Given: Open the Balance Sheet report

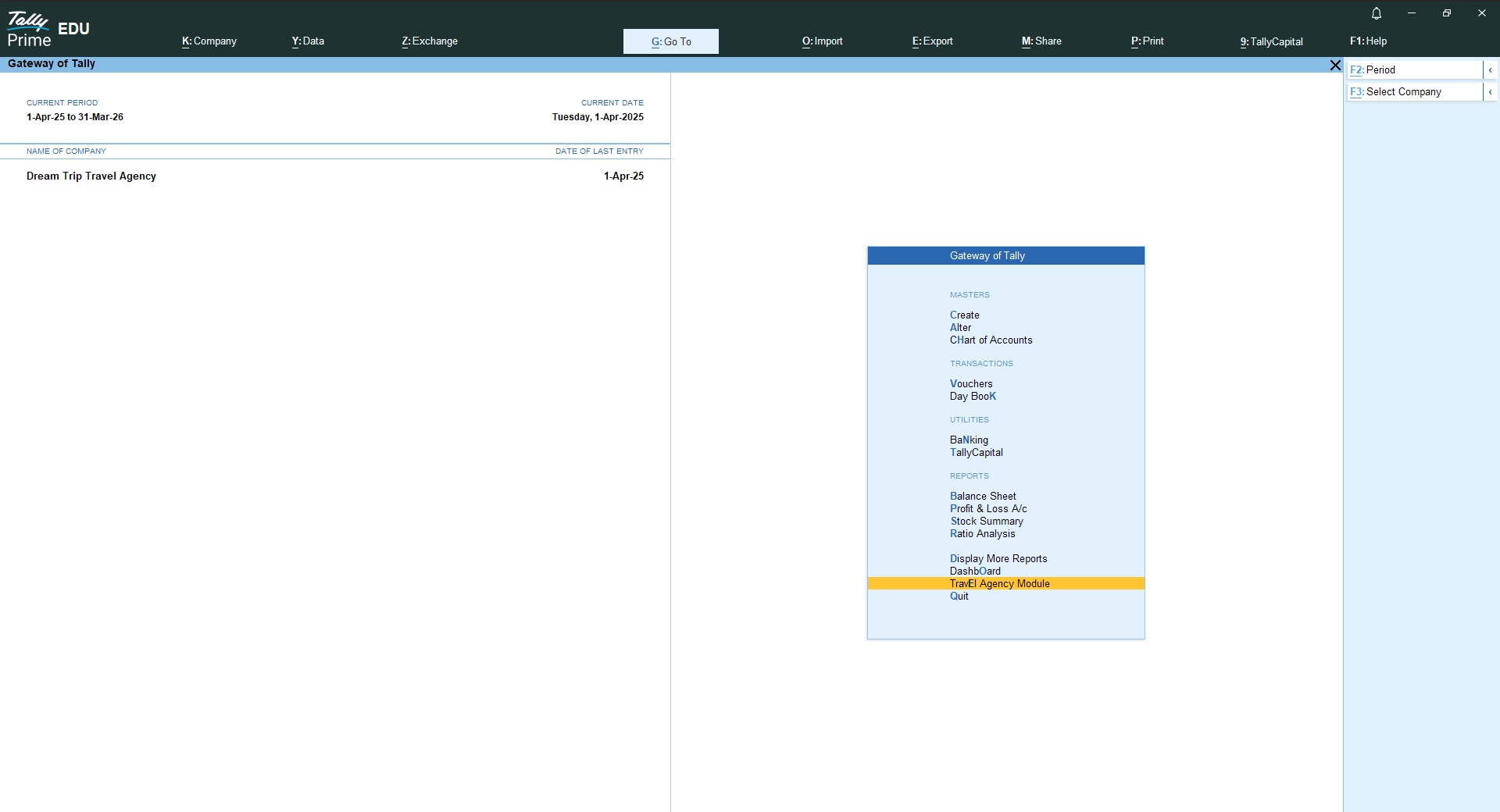Looking at the screenshot, I should click(983, 497).
